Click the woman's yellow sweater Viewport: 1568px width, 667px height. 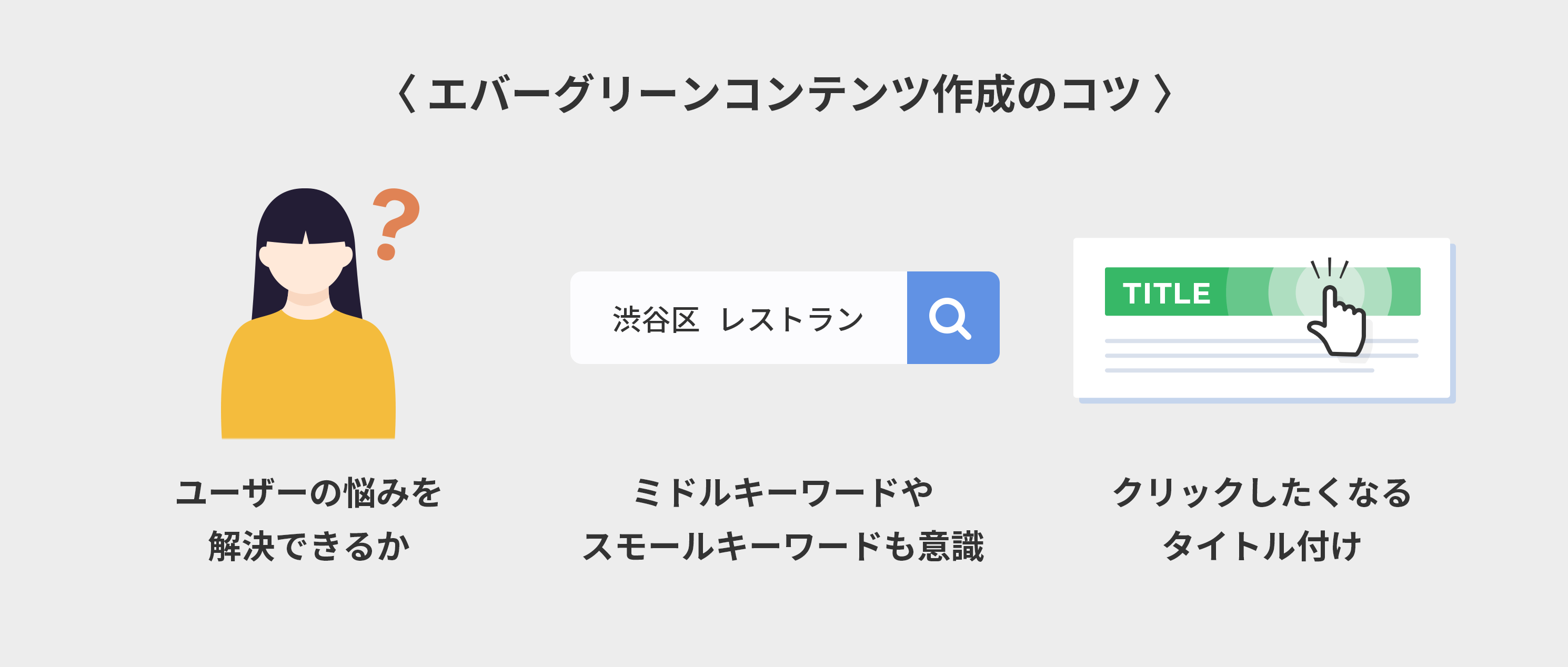(308, 375)
